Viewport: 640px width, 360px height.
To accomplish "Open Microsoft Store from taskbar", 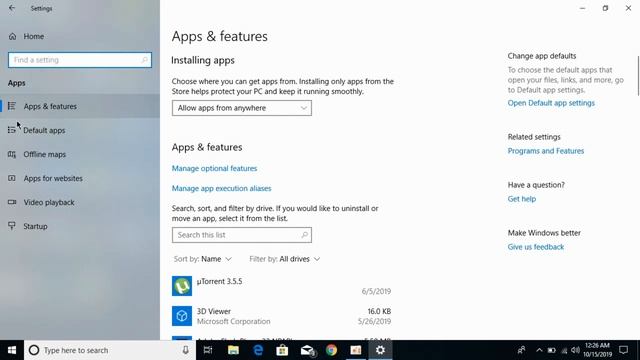I will pyautogui.click(x=282, y=350).
